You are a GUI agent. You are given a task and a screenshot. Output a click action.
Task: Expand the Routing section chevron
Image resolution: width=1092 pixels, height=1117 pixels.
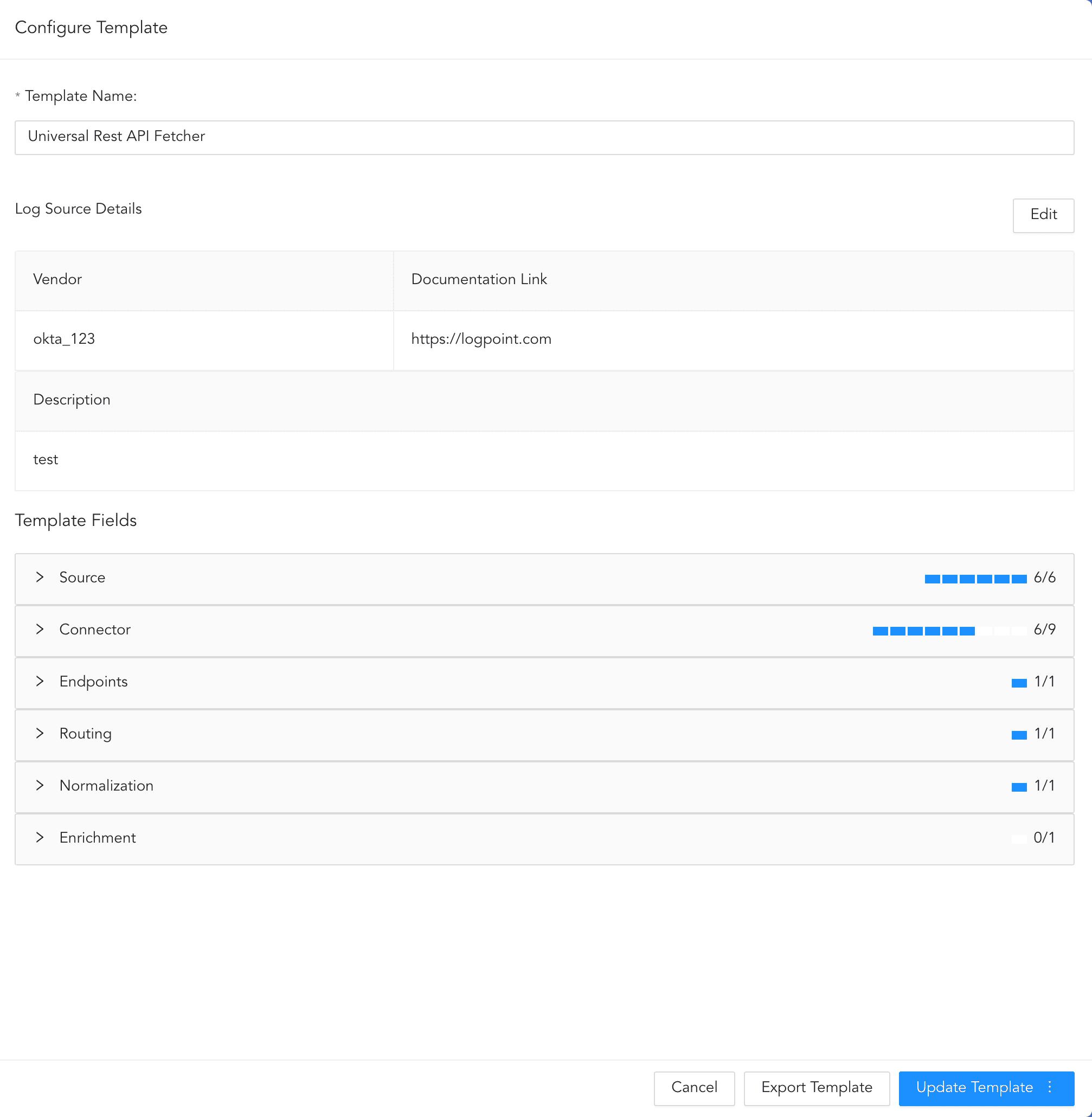pos(40,733)
